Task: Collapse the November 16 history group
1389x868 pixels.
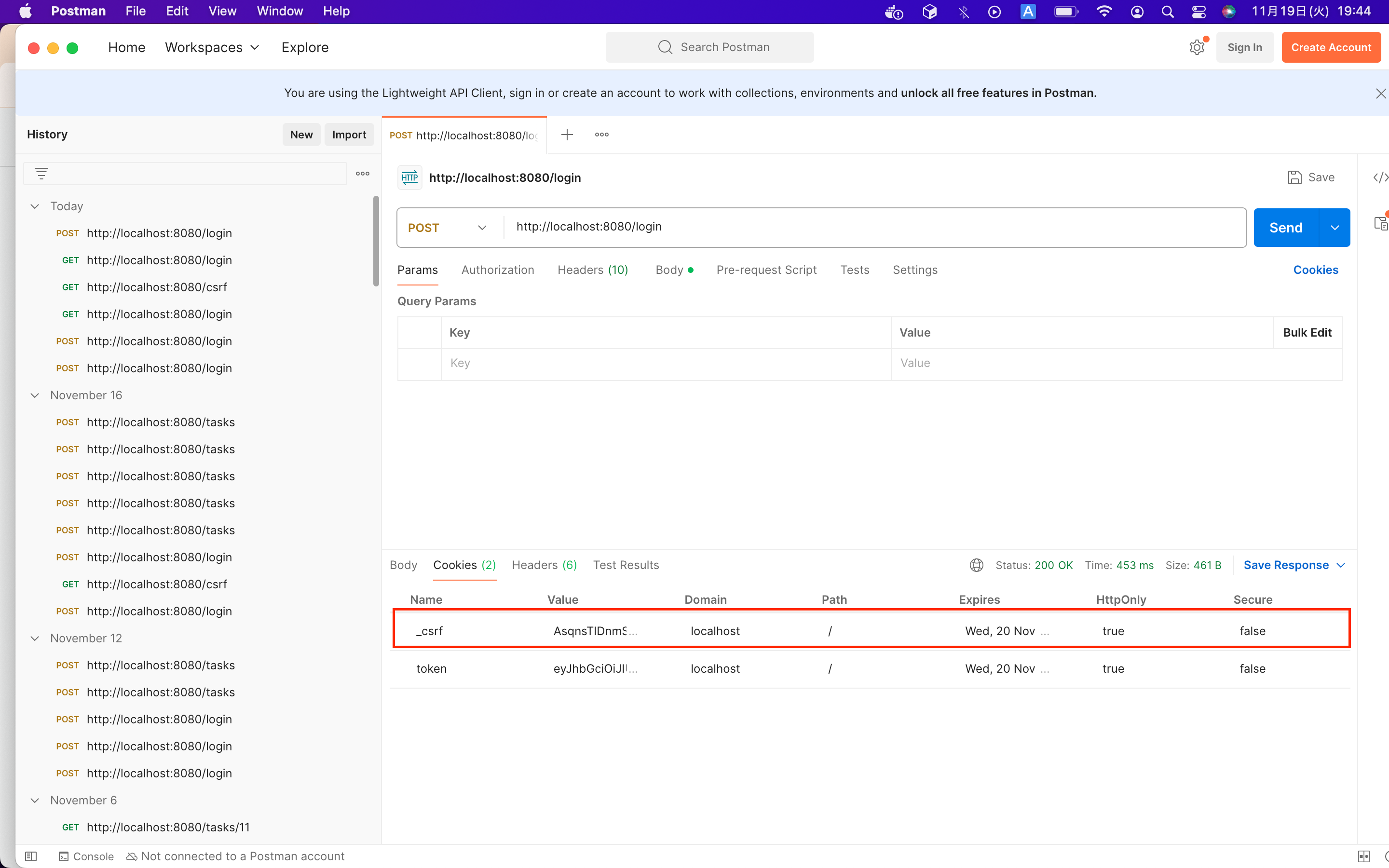Action: (35, 395)
